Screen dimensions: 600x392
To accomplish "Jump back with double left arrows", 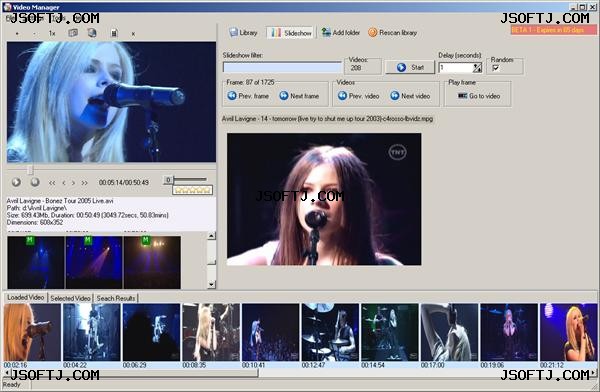I will 52,183.
